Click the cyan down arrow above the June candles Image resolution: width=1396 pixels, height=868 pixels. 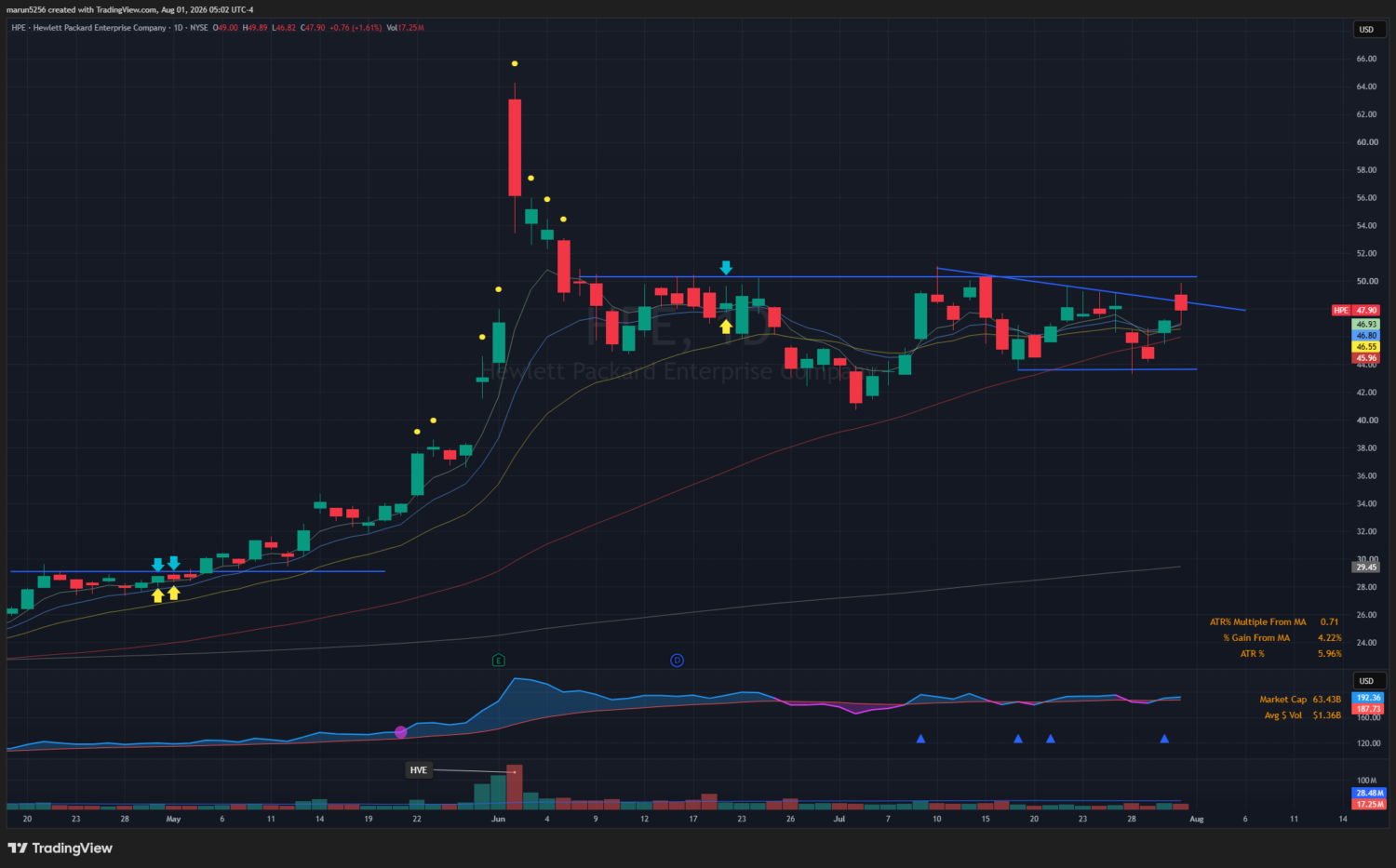pos(726,268)
